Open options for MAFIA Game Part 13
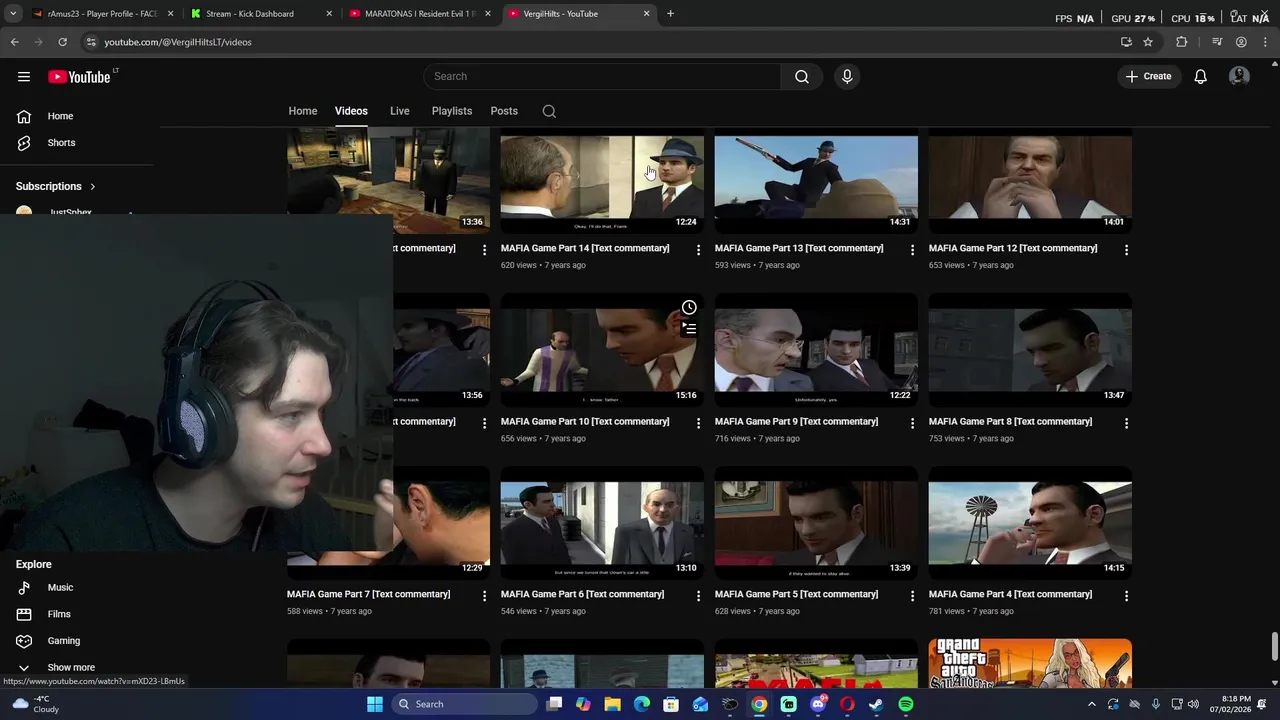This screenshot has width=1280, height=720. [x=912, y=249]
